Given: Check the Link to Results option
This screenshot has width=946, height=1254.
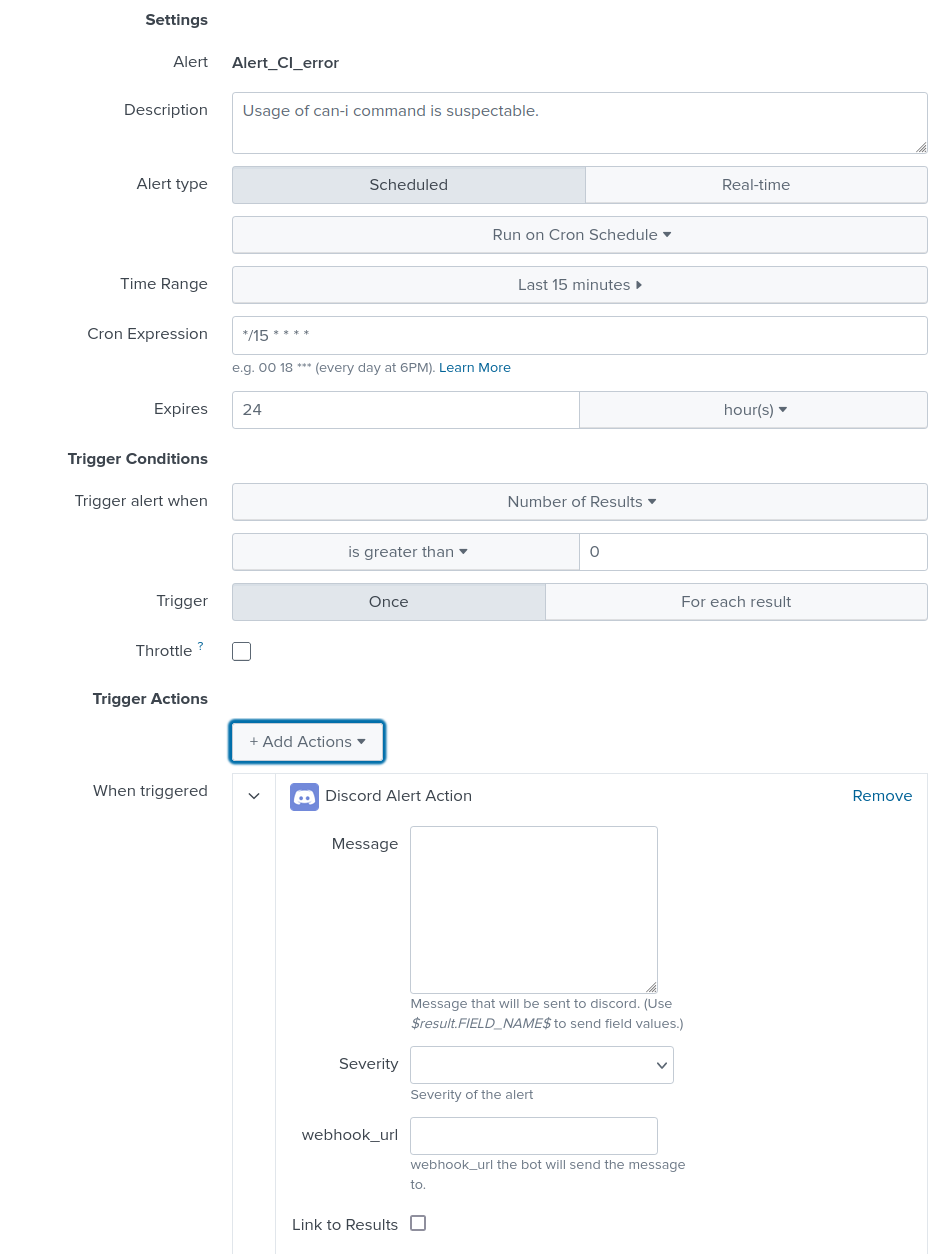Looking at the screenshot, I should click(418, 1223).
